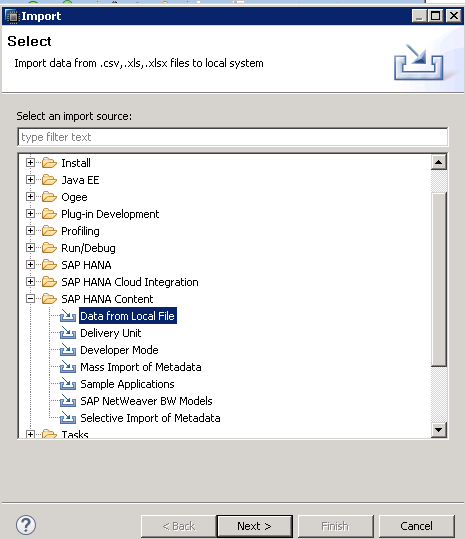This screenshot has width=465, height=539.
Task: Click the SAP HANA folder icon
Action: tap(49, 265)
